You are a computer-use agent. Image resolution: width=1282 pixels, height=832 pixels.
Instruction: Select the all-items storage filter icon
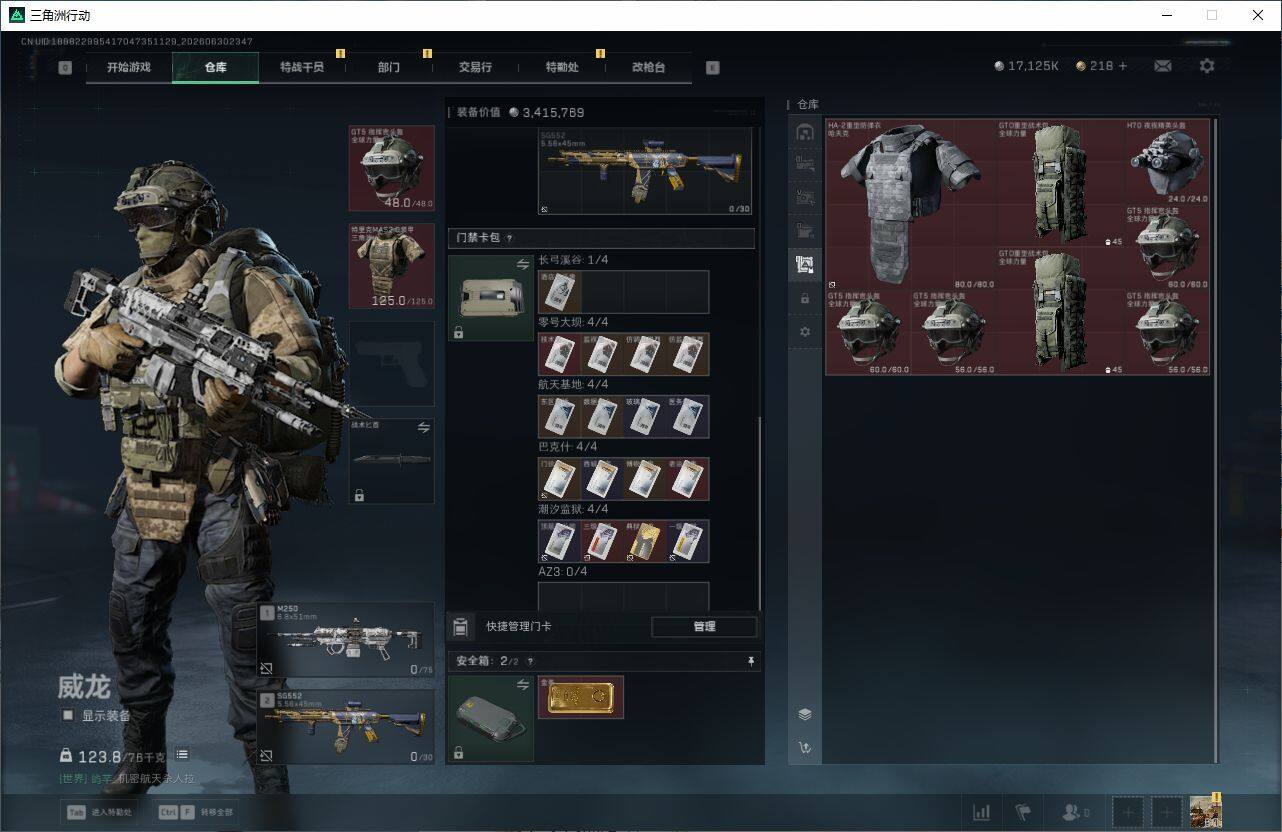805,133
